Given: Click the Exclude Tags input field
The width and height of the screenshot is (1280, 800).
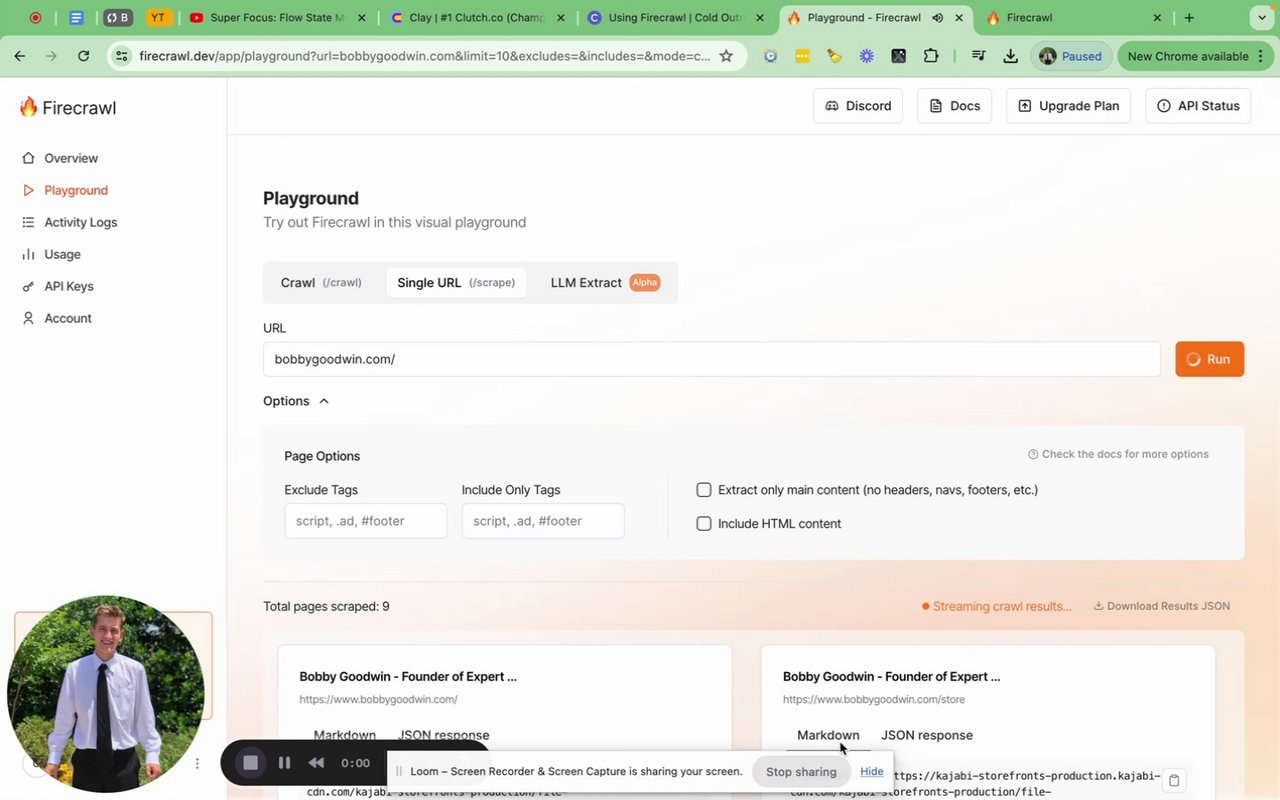Looking at the screenshot, I should 365,521.
